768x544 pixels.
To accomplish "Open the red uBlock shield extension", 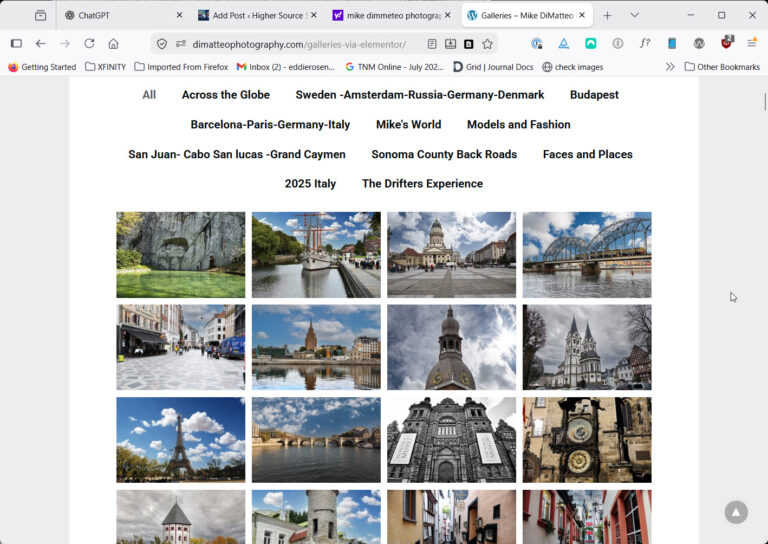I will pyautogui.click(x=726, y=43).
